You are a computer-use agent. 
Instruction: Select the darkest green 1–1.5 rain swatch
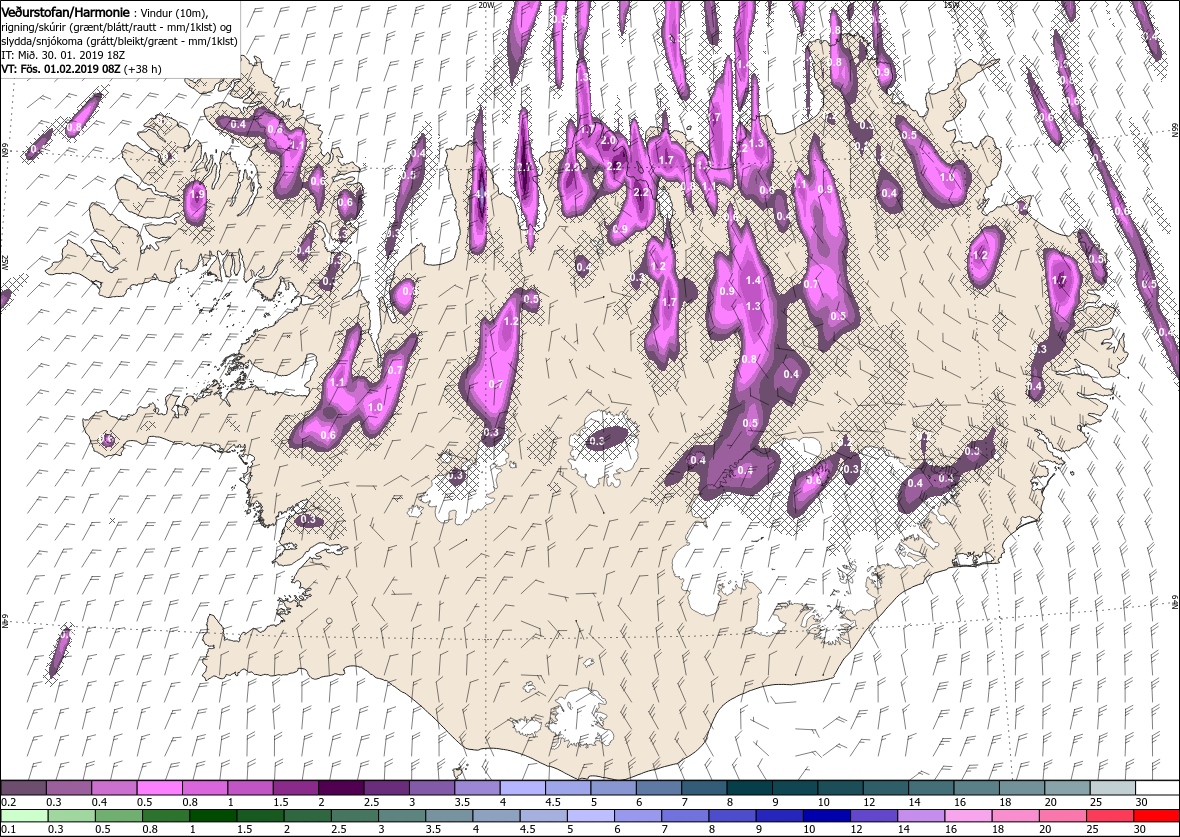[213, 816]
